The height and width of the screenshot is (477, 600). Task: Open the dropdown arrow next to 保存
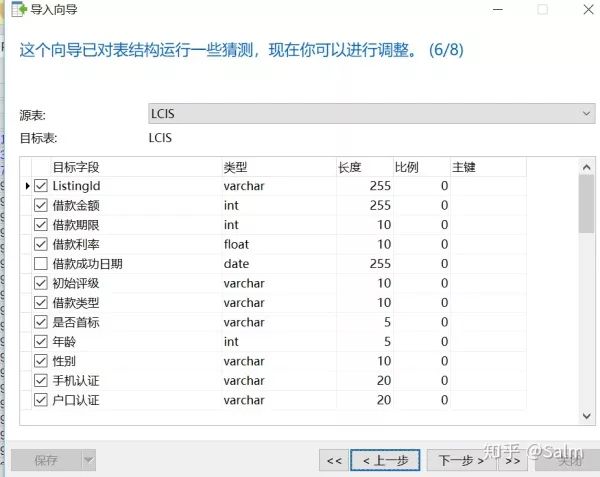89,460
